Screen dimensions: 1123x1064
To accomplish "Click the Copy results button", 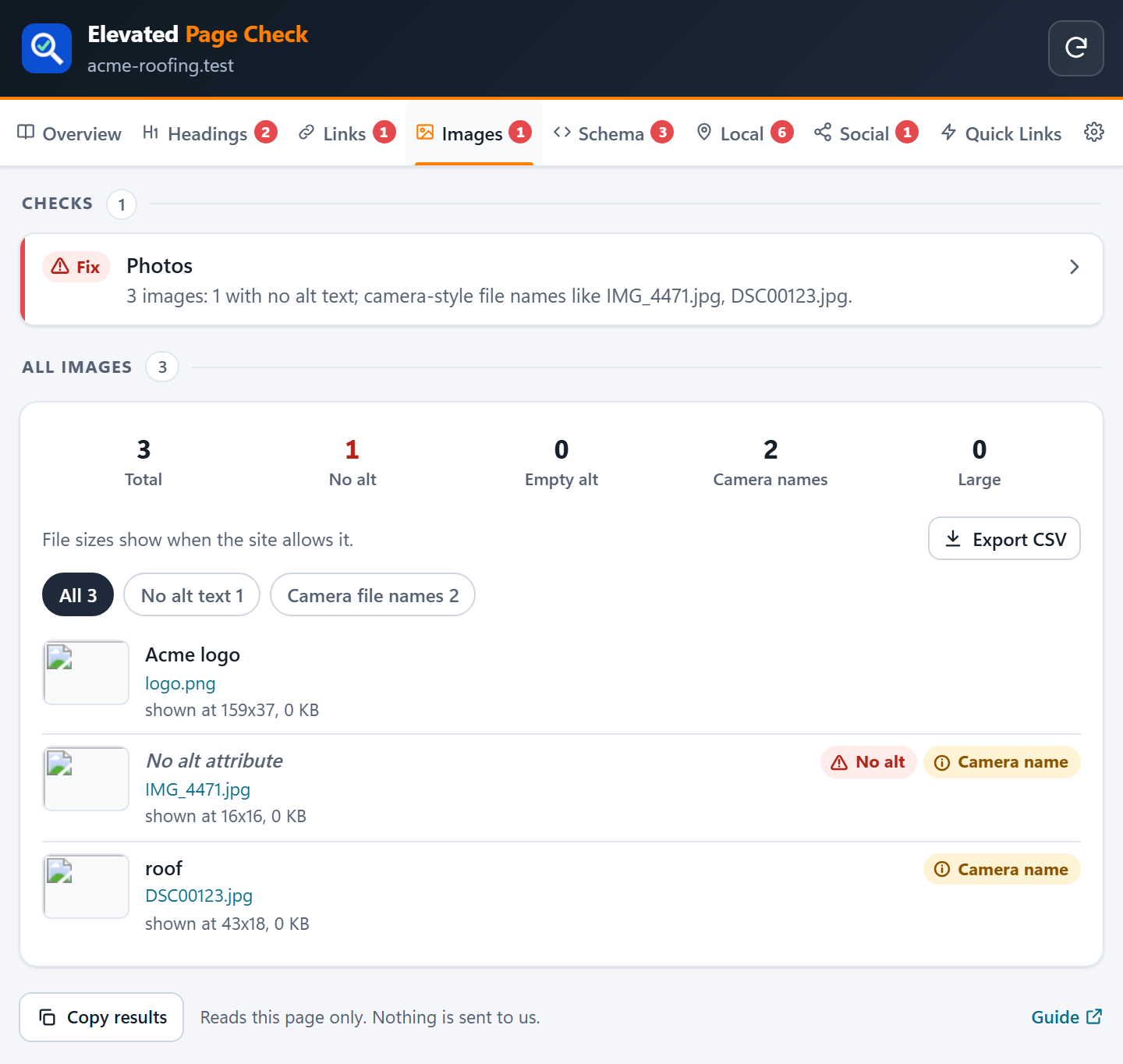I will (x=101, y=1017).
